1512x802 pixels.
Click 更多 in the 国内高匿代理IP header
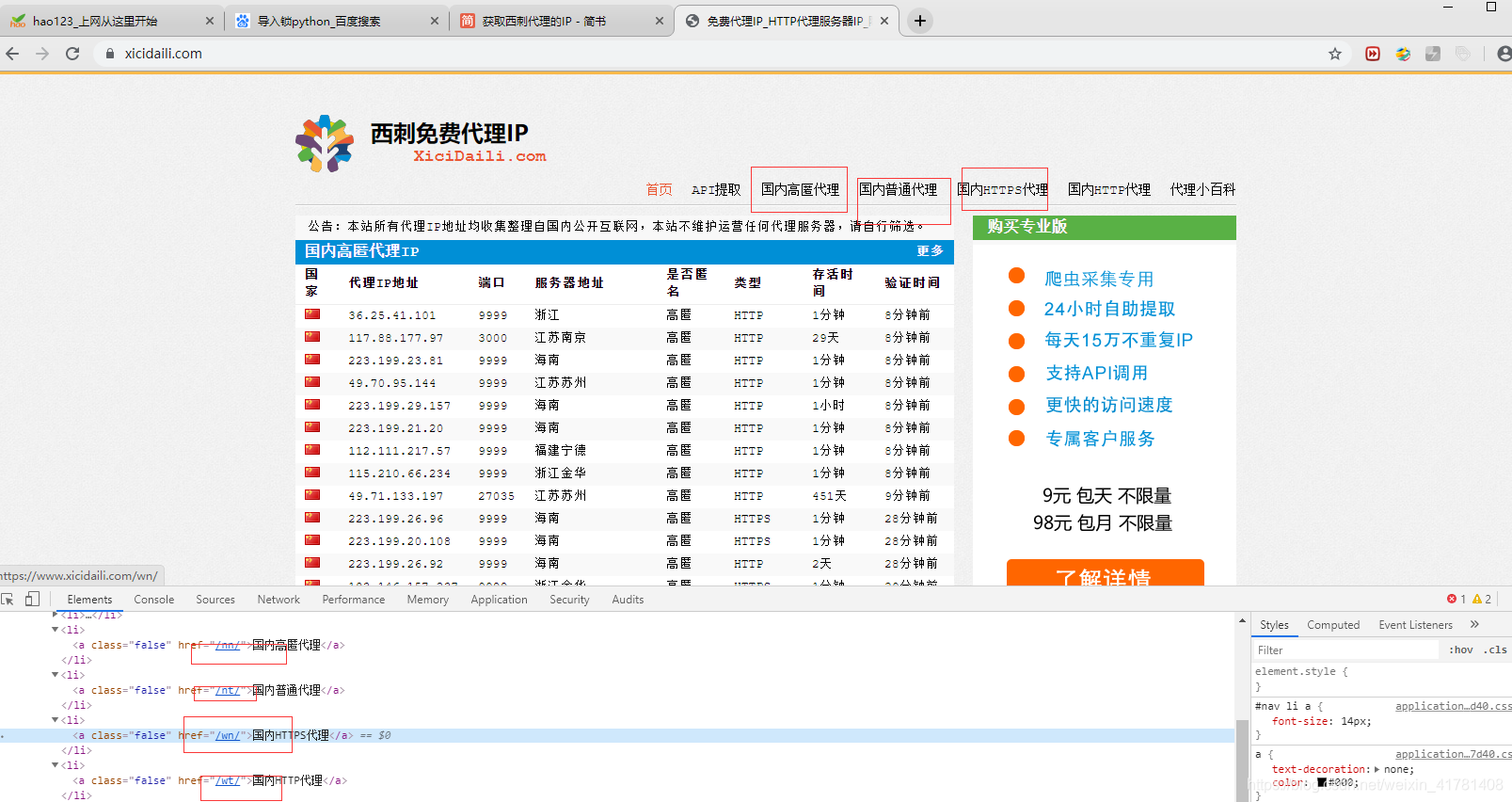click(x=931, y=251)
